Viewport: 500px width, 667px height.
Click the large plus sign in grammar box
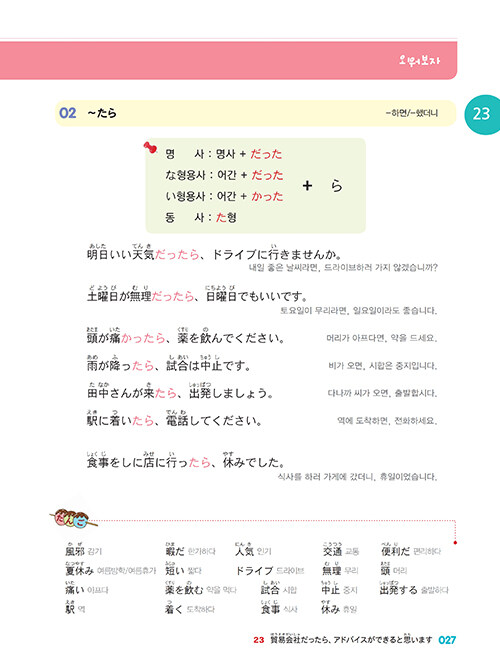pos(307,185)
